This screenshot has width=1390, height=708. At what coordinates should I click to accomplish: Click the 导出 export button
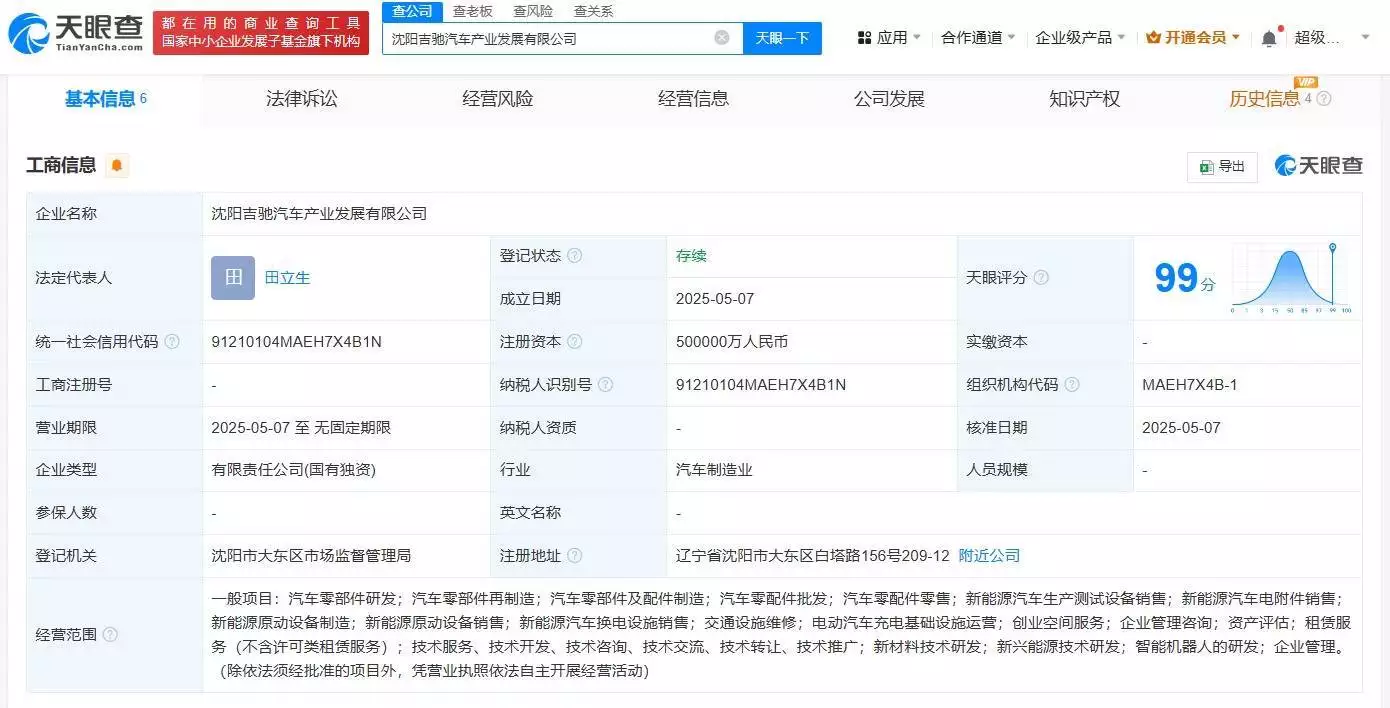tap(1222, 167)
